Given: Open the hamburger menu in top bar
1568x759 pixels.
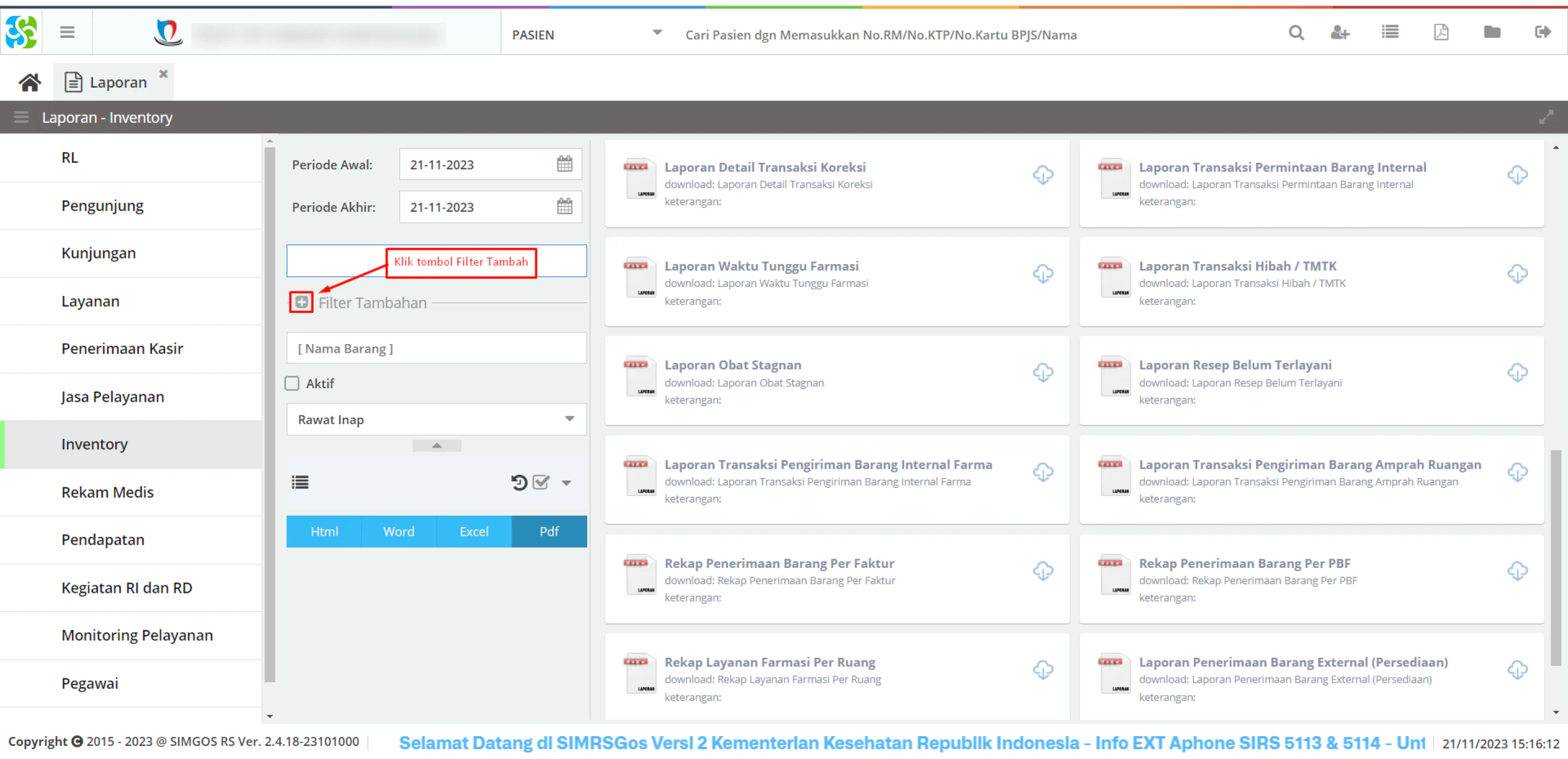Looking at the screenshot, I should coord(67,32).
